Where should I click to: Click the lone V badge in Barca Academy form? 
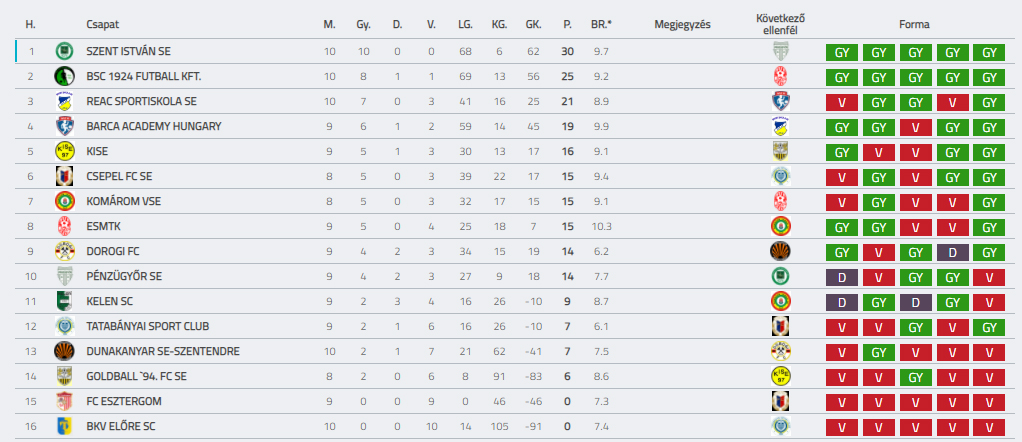915,127
